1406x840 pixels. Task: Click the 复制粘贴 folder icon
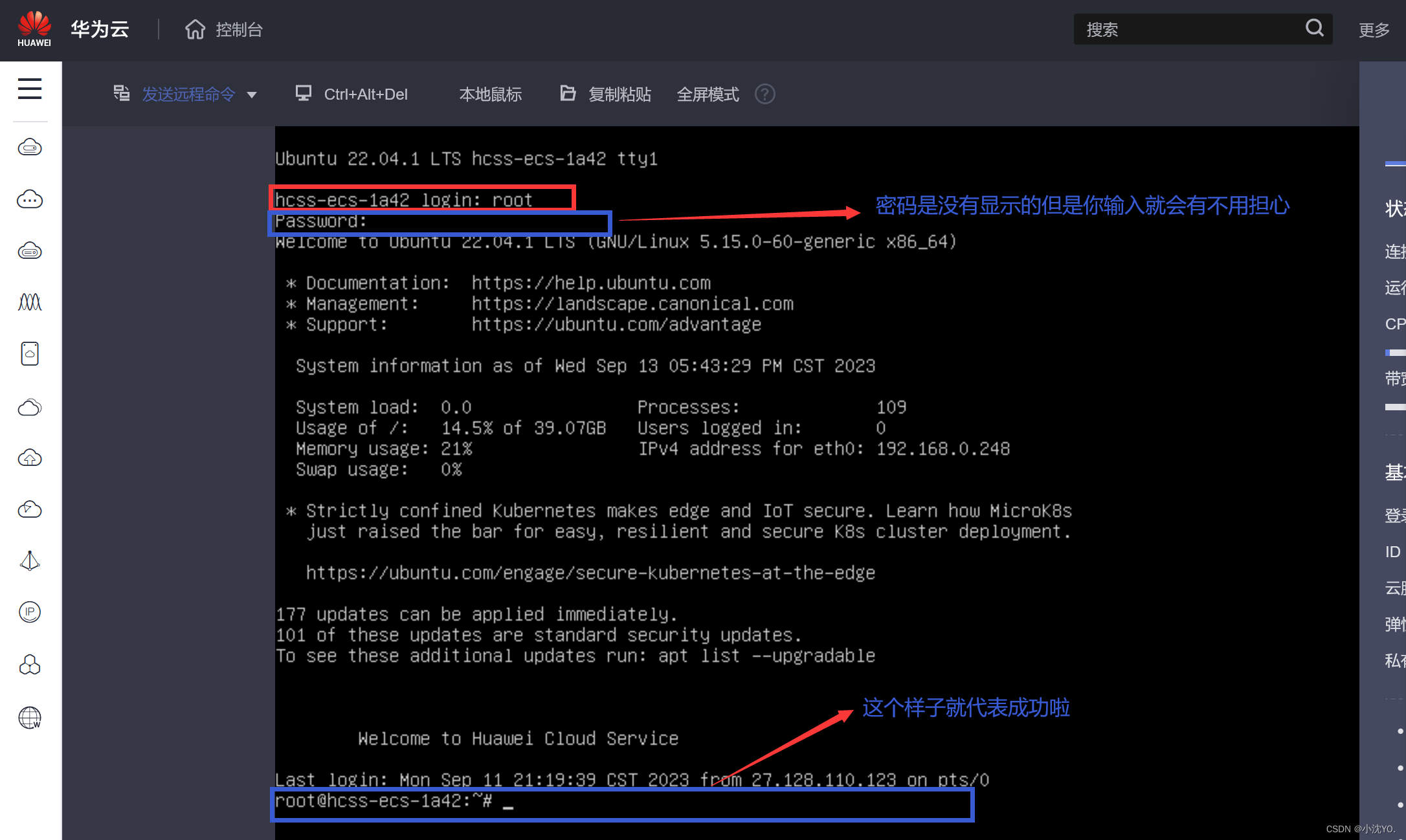click(x=568, y=93)
